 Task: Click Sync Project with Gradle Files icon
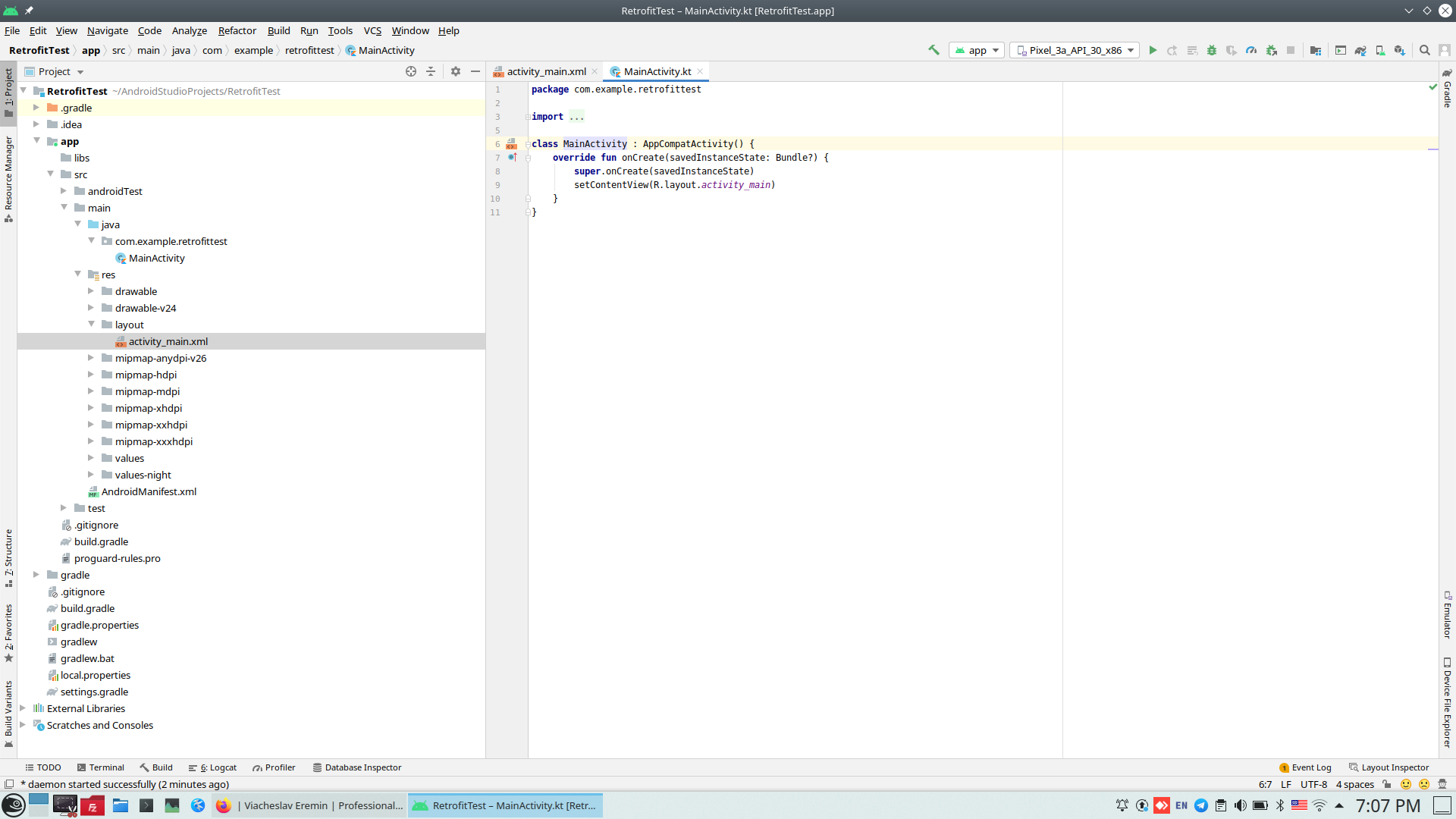tap(1360, 50)
